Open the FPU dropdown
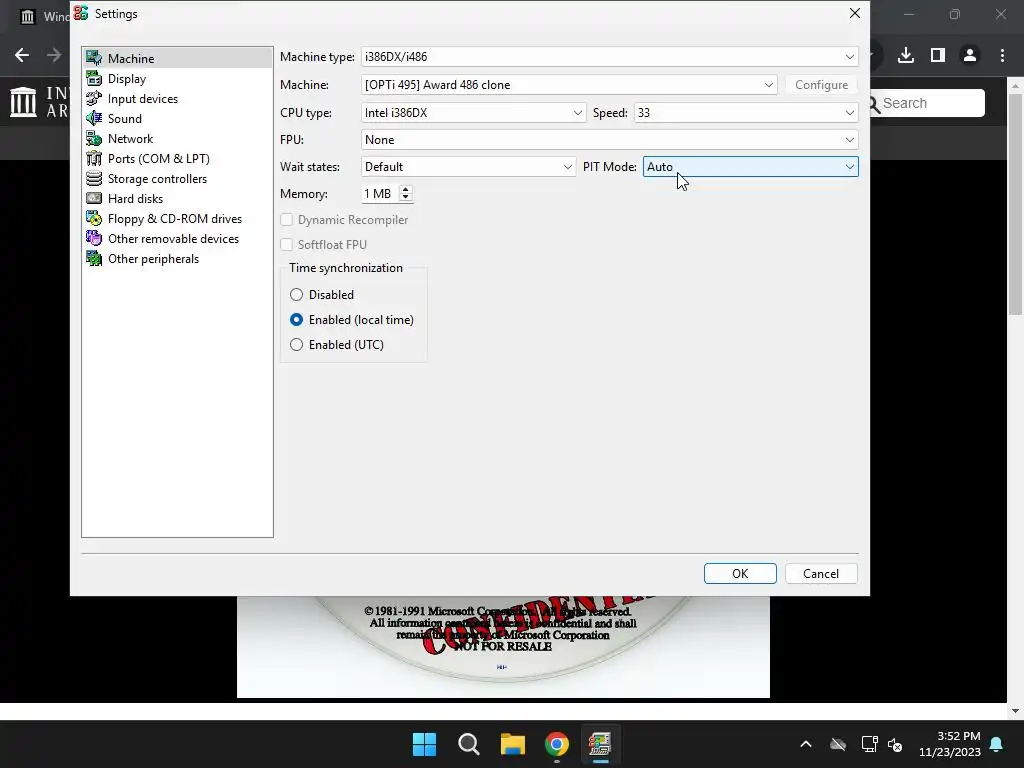 609,140
